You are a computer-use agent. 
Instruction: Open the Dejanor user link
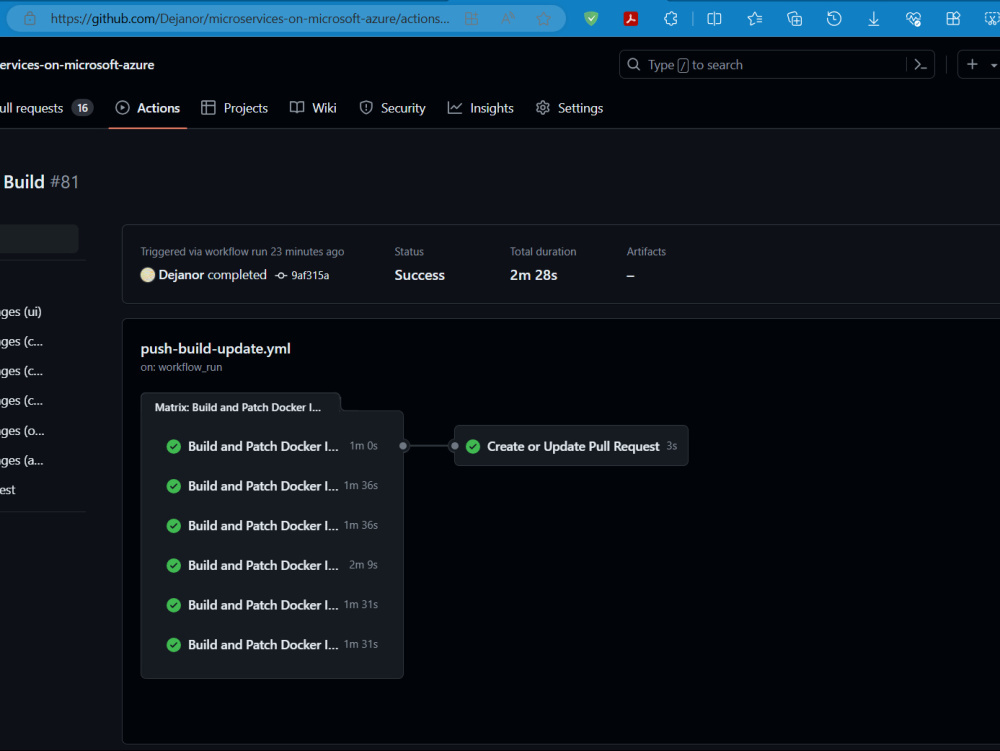181,275
